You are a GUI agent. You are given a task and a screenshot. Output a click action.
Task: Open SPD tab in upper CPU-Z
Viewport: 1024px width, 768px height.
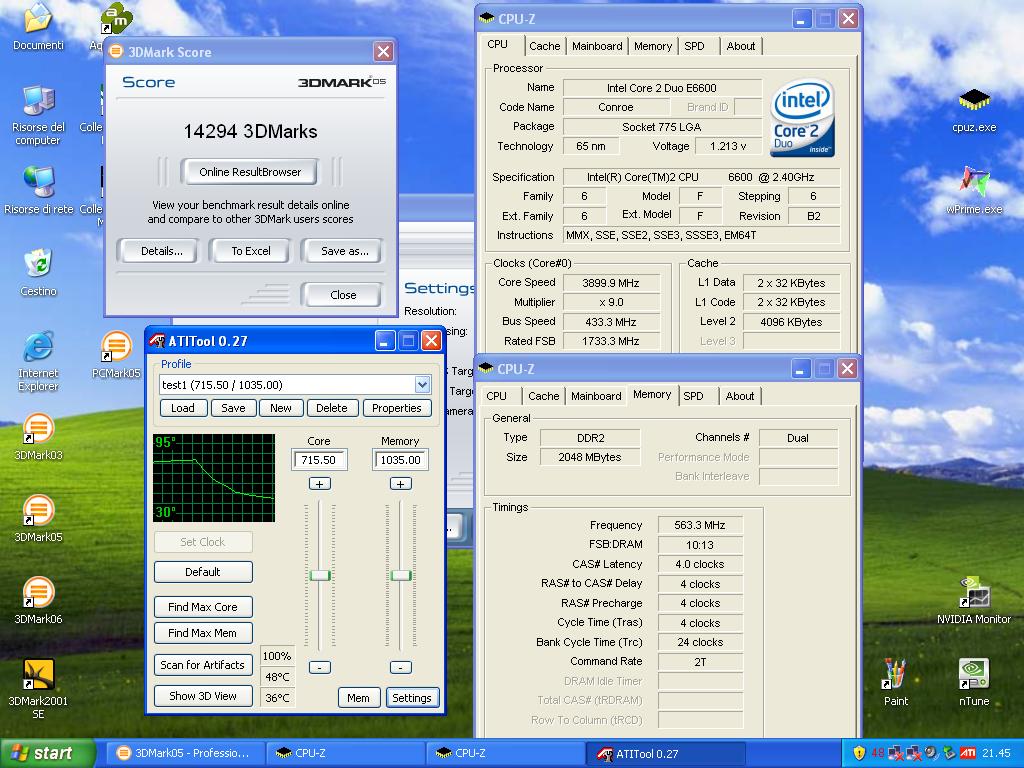(x=694, y=46)
